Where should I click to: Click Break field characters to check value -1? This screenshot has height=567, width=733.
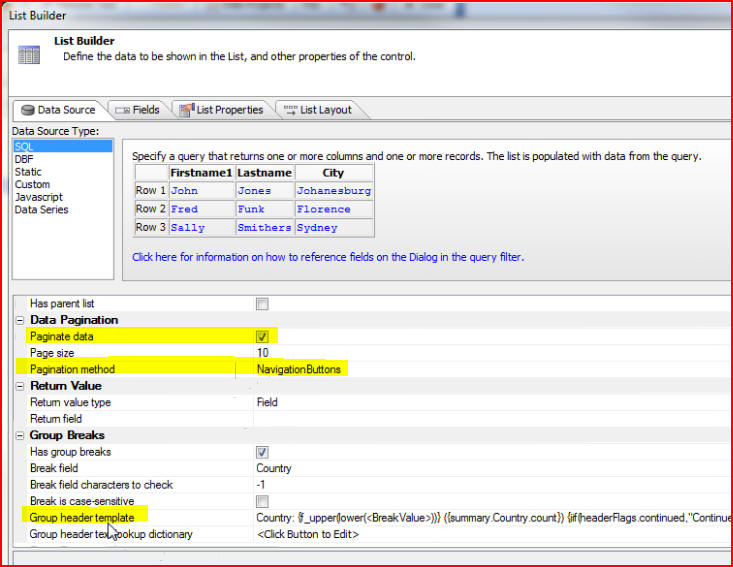click(261, 485)
